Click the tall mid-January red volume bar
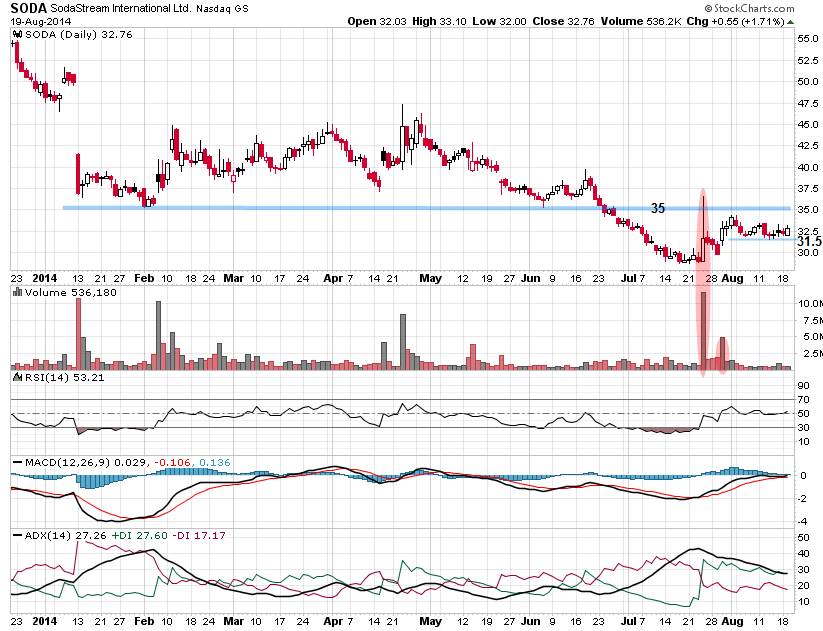 79,334
